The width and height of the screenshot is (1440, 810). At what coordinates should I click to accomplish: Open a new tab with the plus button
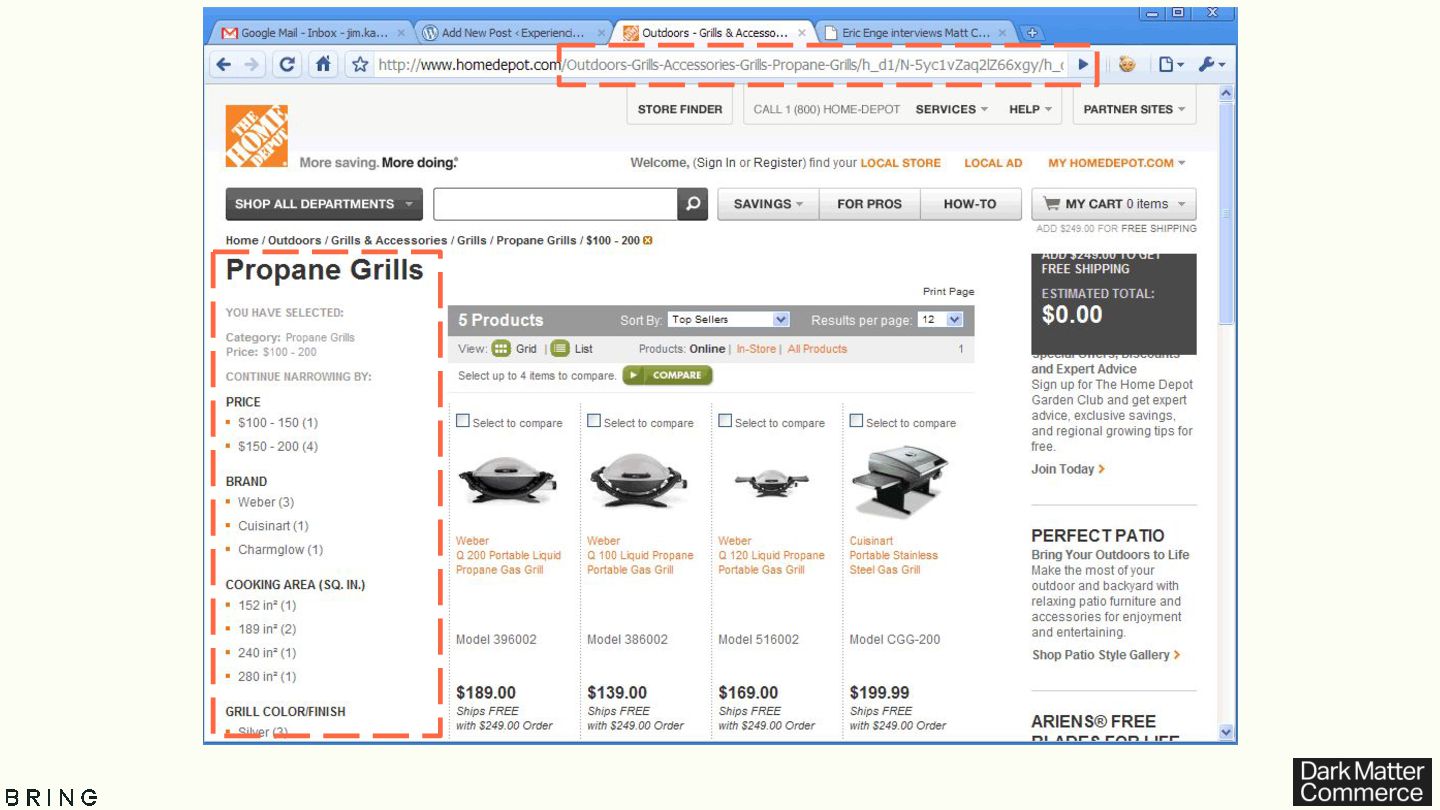[1032, 33]
